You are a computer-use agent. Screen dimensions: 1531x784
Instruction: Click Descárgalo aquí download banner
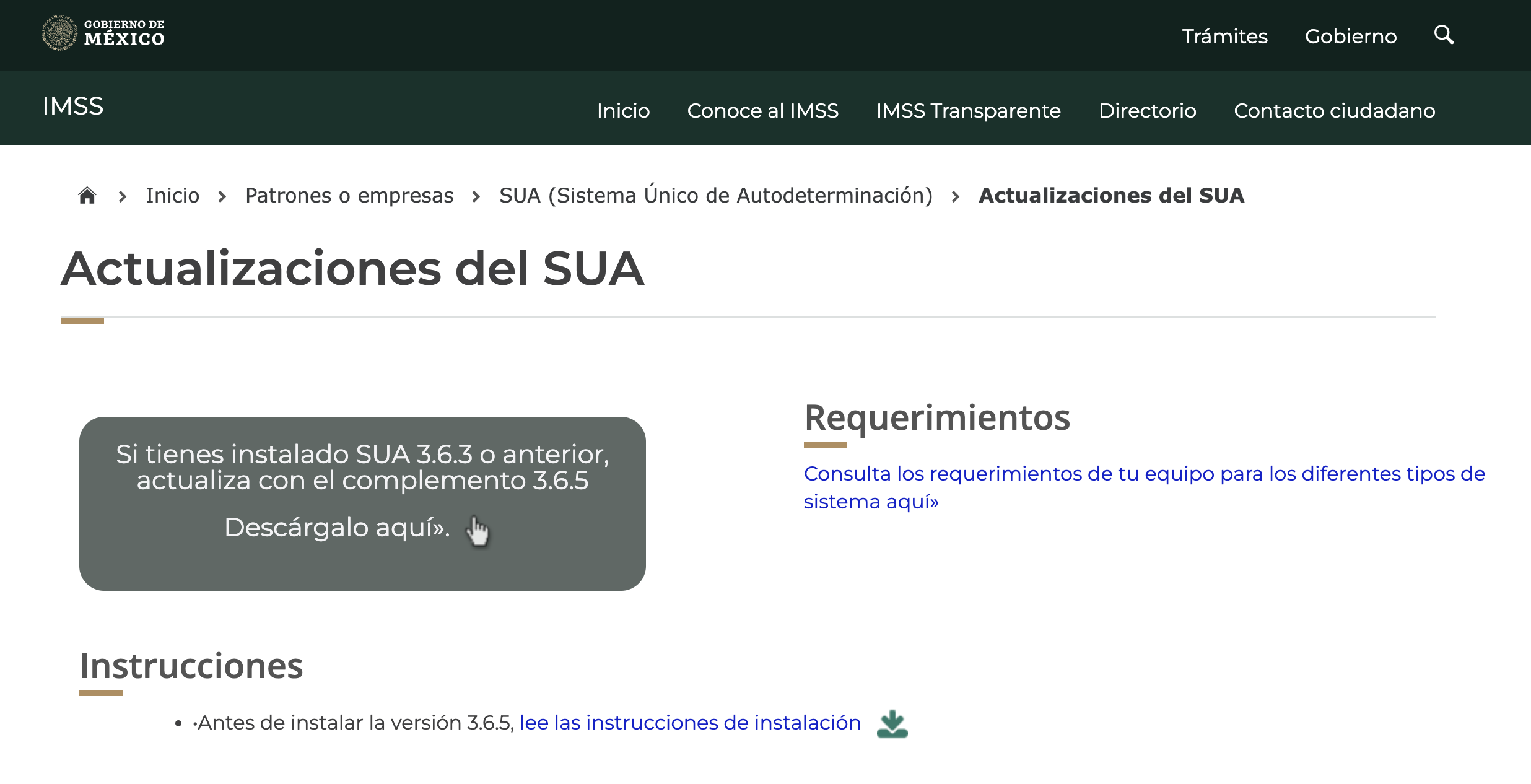coord(337,528)
